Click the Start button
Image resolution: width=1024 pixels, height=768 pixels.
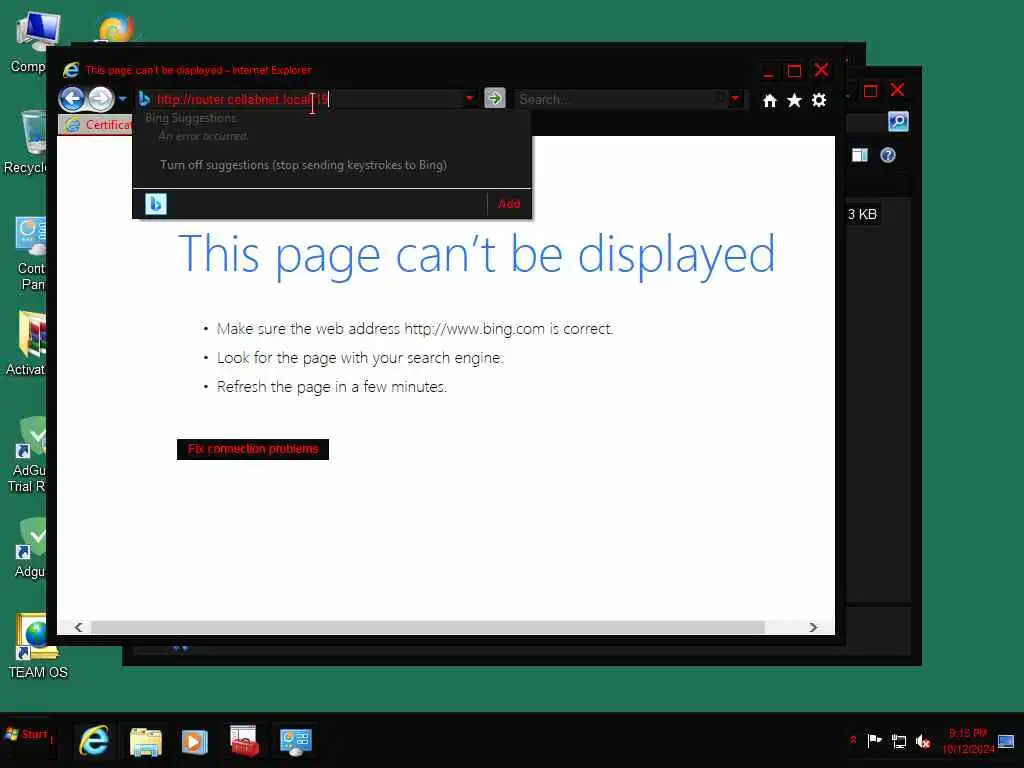click(x=27, y=735)
